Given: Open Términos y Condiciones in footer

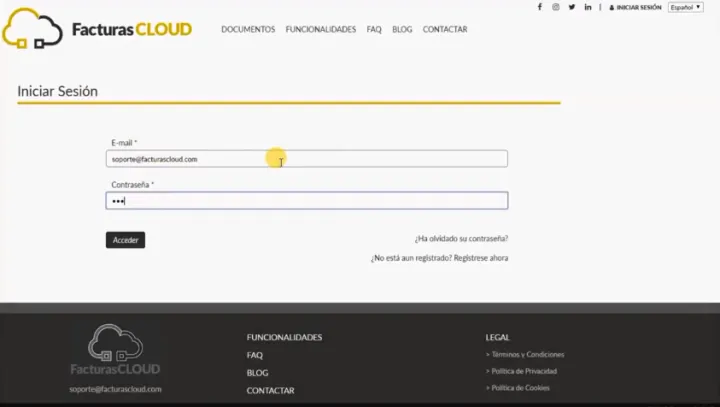Looking at the screenshot, I should pyautogui.click(x=527, y=354).
